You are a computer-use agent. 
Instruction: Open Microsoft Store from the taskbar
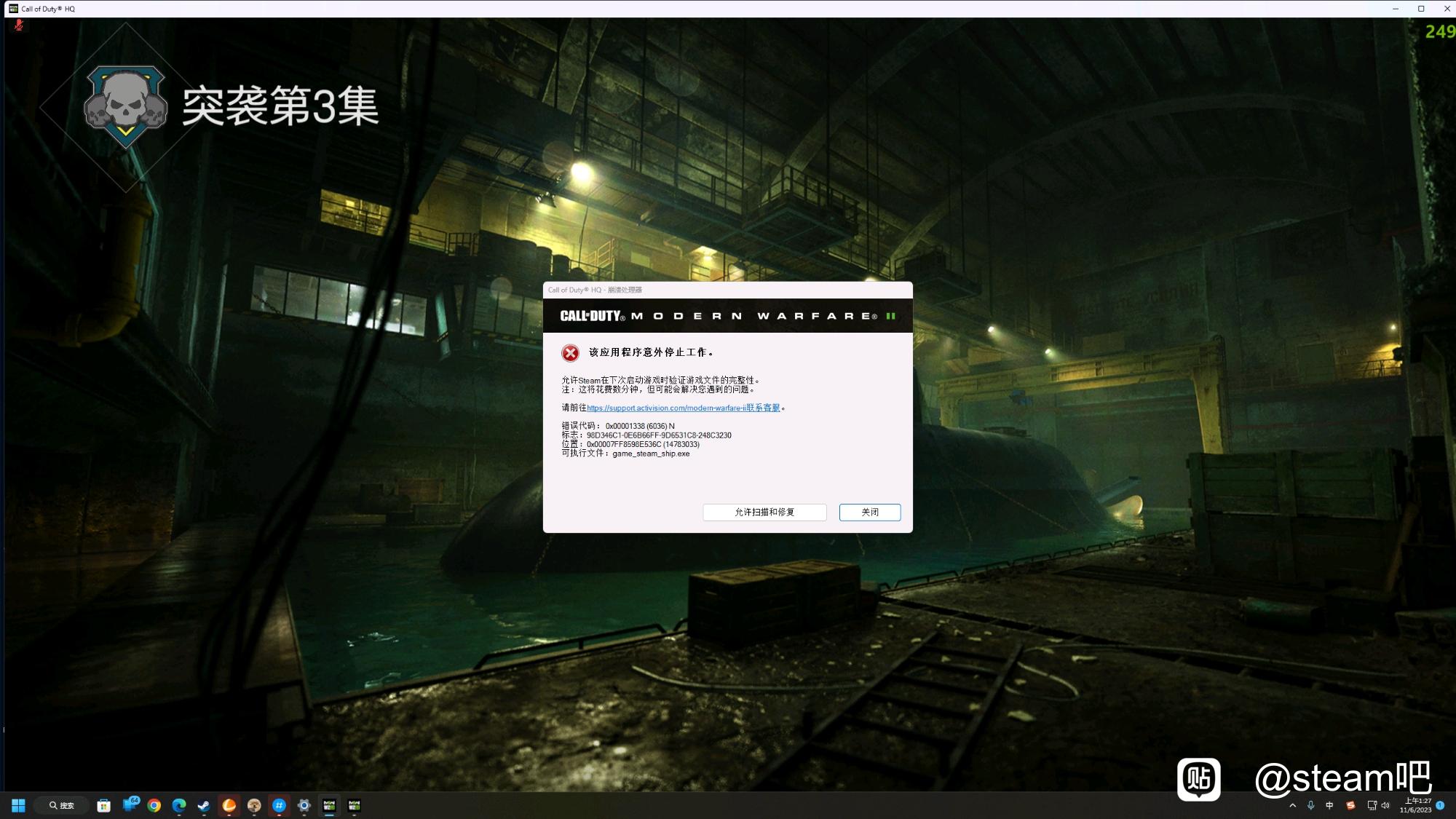pyautogui.click(x=104, y=805)
